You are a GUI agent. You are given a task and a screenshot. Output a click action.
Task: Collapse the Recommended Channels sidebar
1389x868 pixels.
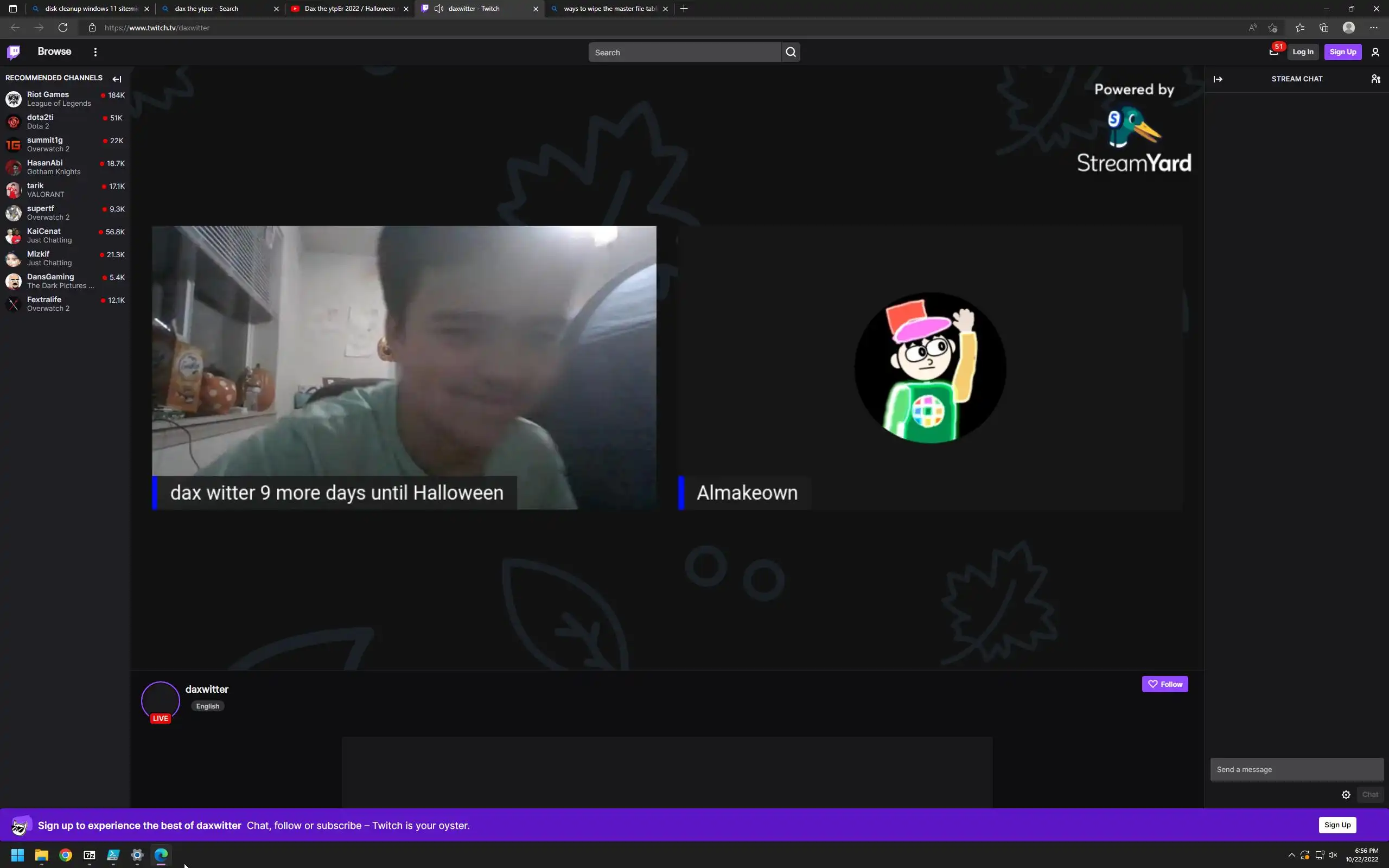click(117, 79)
